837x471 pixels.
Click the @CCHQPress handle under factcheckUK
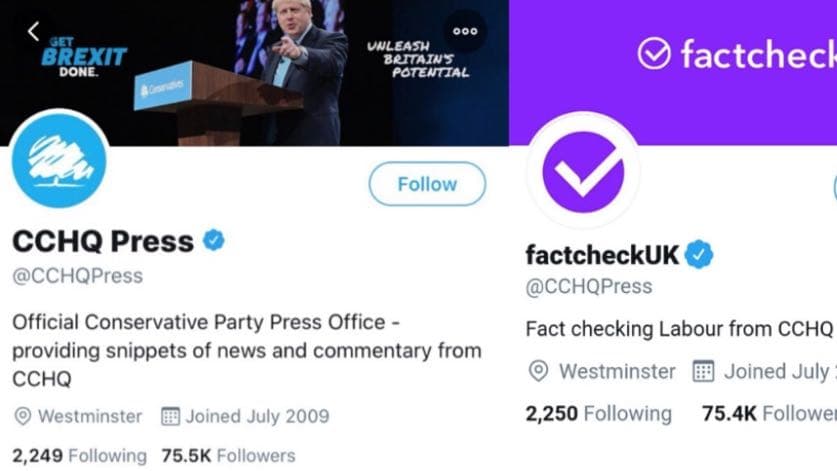[x=588, y=286]
